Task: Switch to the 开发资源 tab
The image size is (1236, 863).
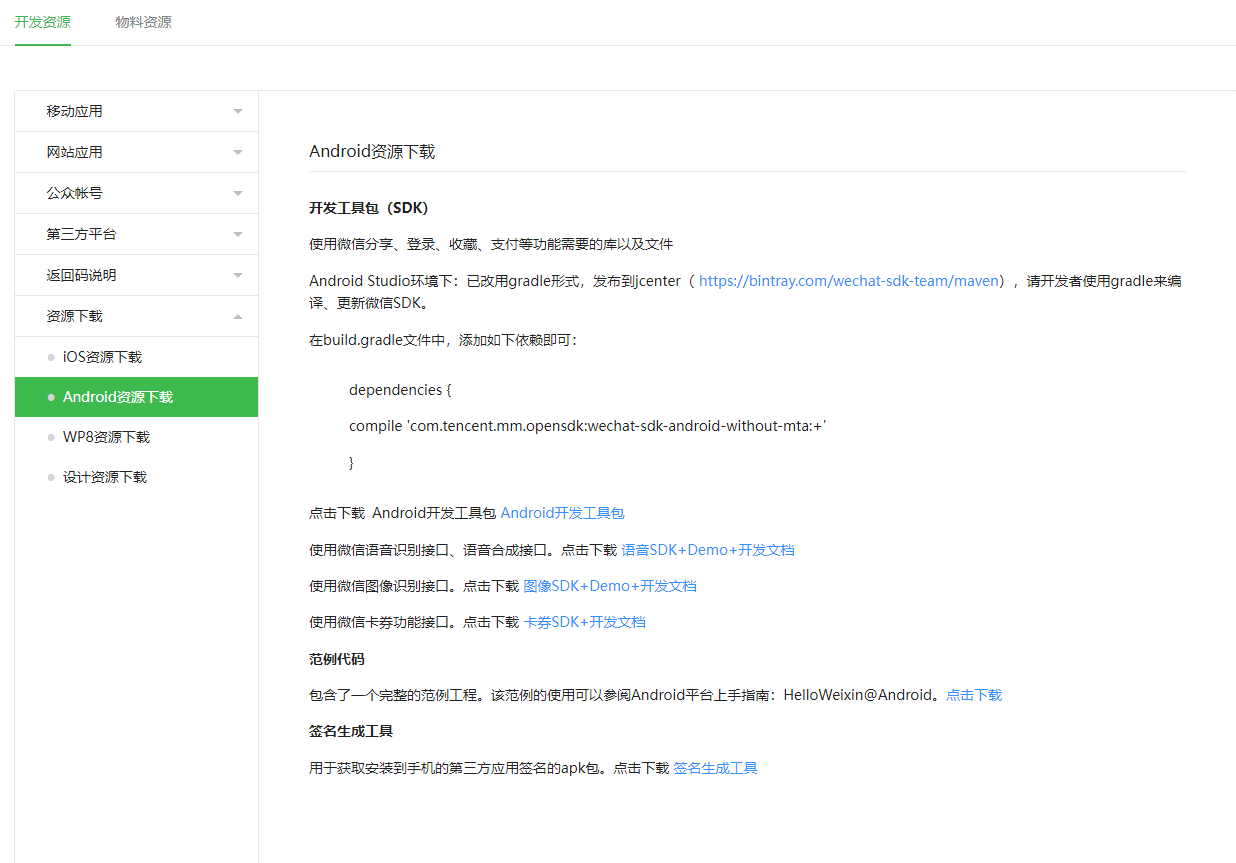Action: click(42, 22)
